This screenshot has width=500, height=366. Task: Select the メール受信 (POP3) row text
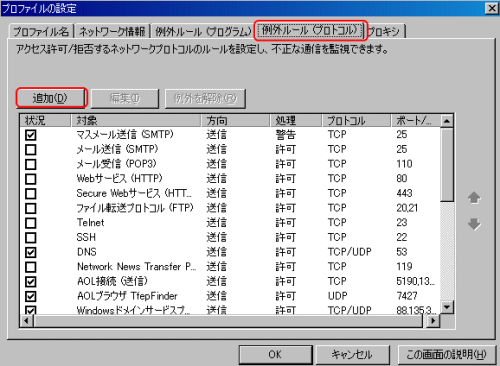(116, 164)
